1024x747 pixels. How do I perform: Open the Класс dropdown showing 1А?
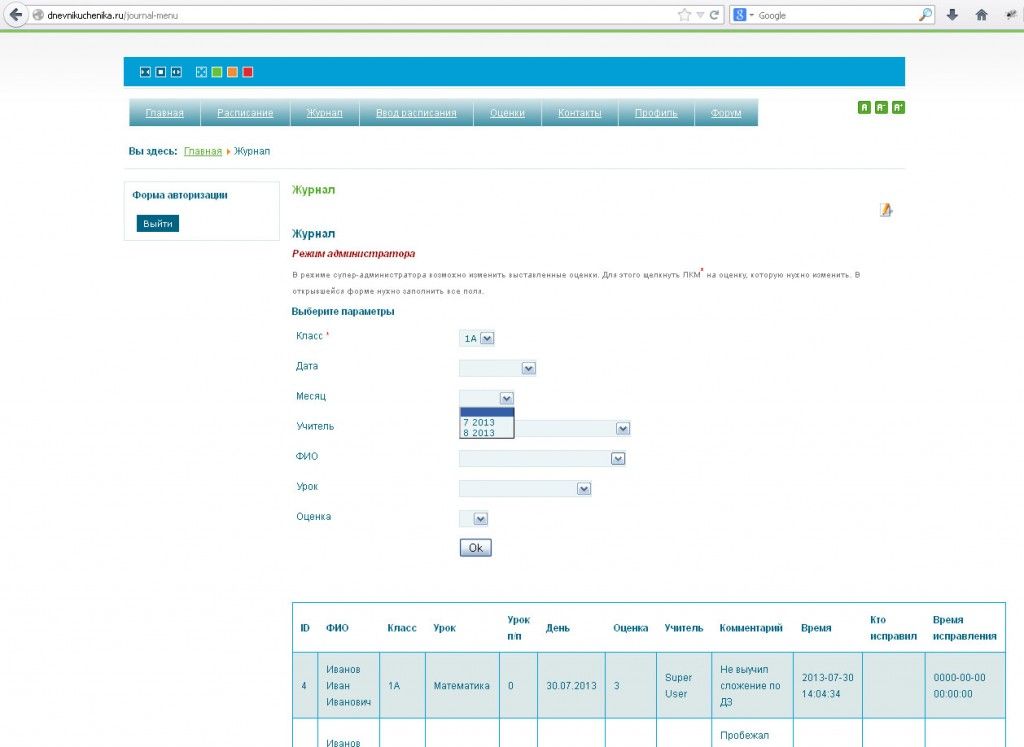pyautogui.click(x=477, y=338)
